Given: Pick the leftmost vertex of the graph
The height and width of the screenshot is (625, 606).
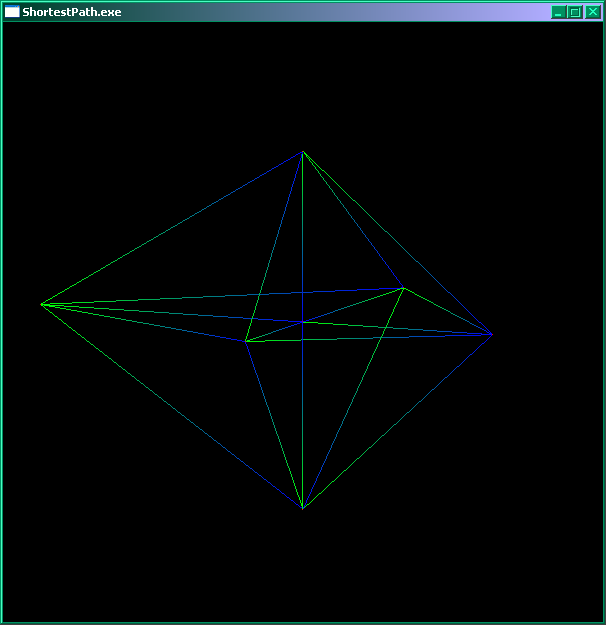Looking at the screenshot, I should (x=41, y=304).
